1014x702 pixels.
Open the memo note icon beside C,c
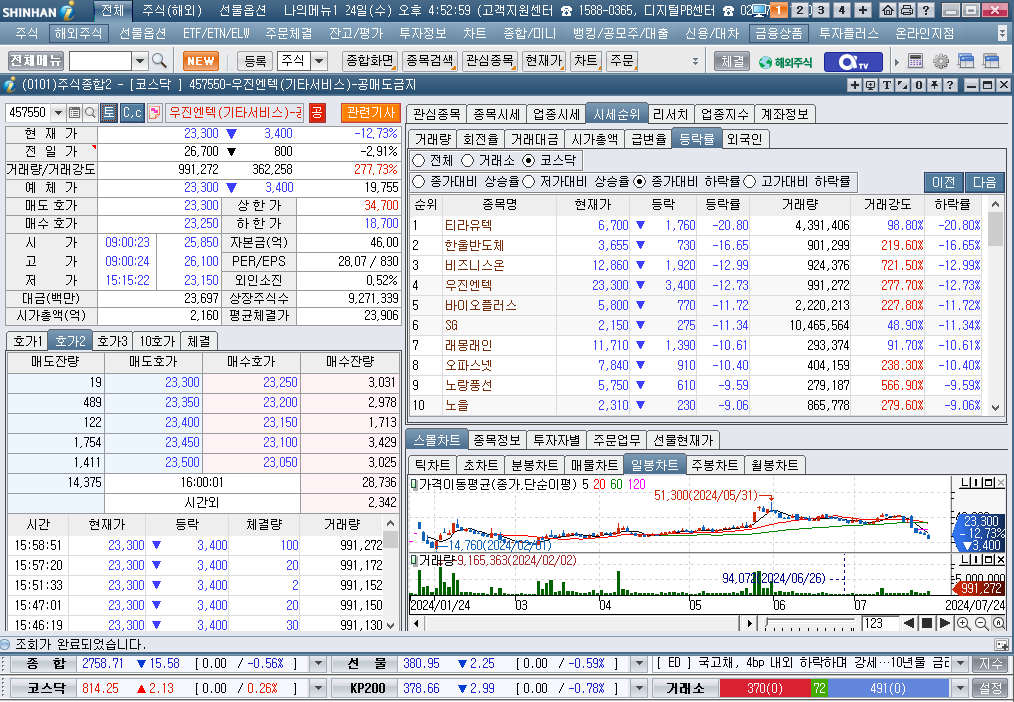[154, 112]
